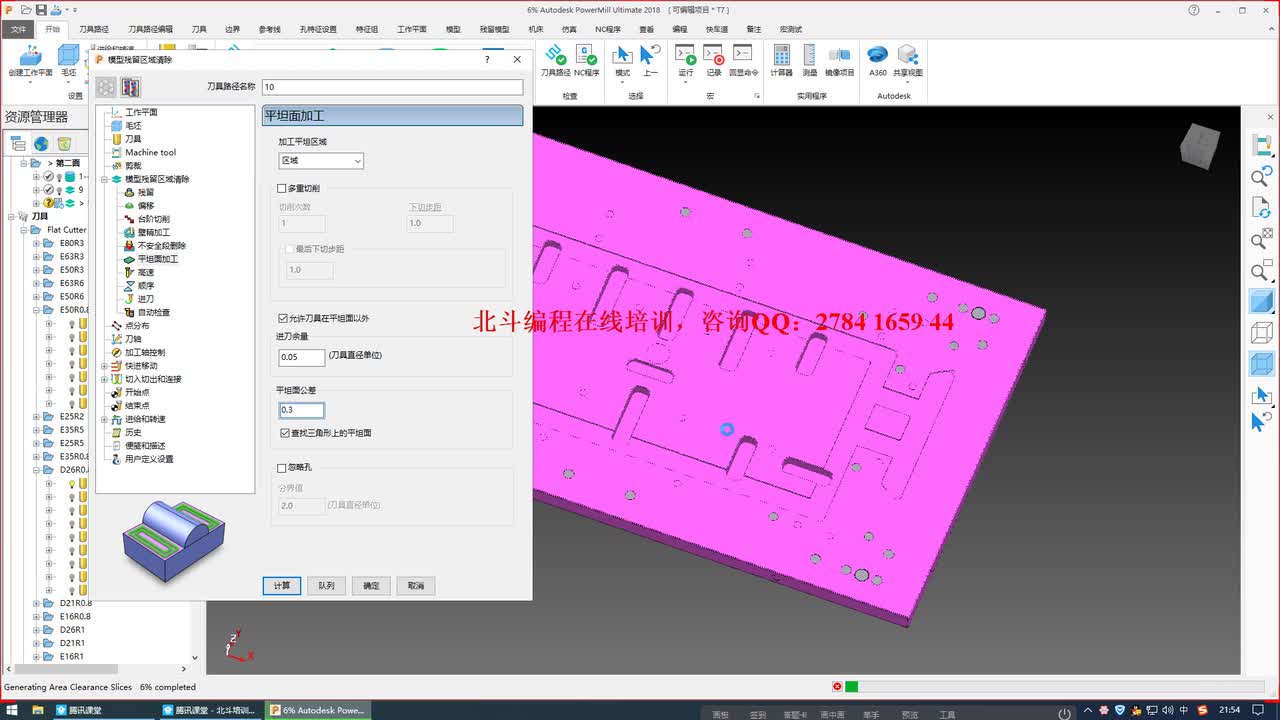This screenshot has height=720, width=1280.
Task: Click the 刀具路径名称 input field
Action: (392, 87)
